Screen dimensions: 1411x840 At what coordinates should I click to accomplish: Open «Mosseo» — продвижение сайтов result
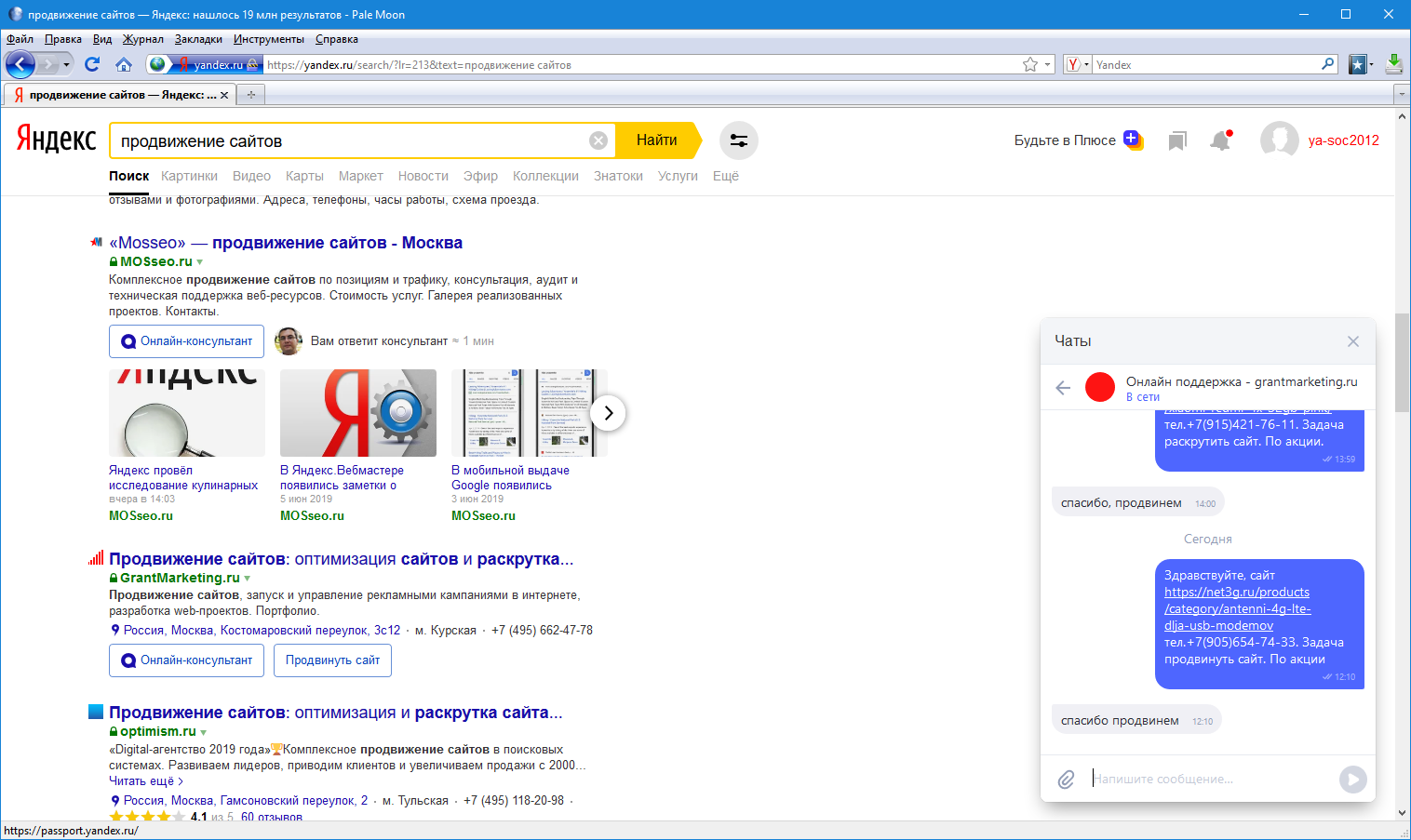[286, 243]
